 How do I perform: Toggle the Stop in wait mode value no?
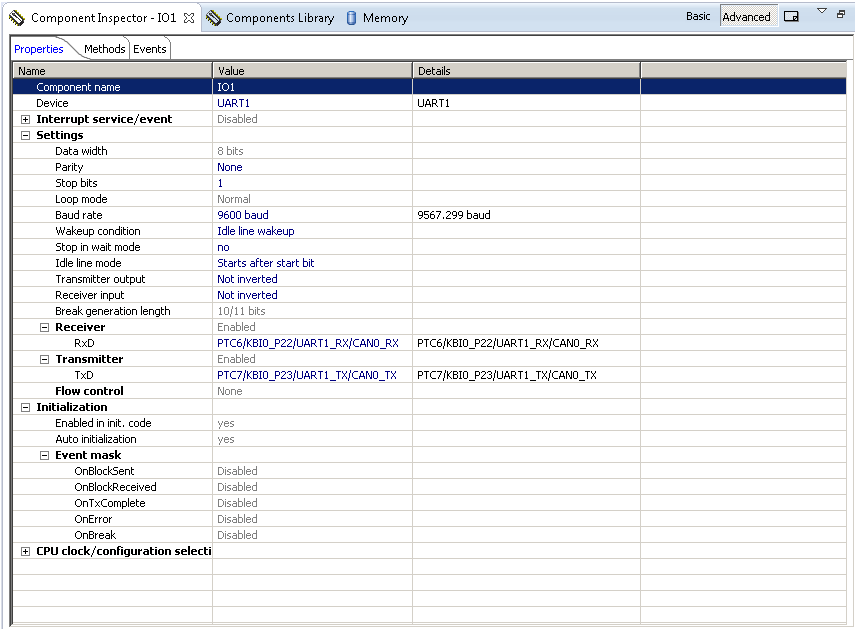point(312,247)
